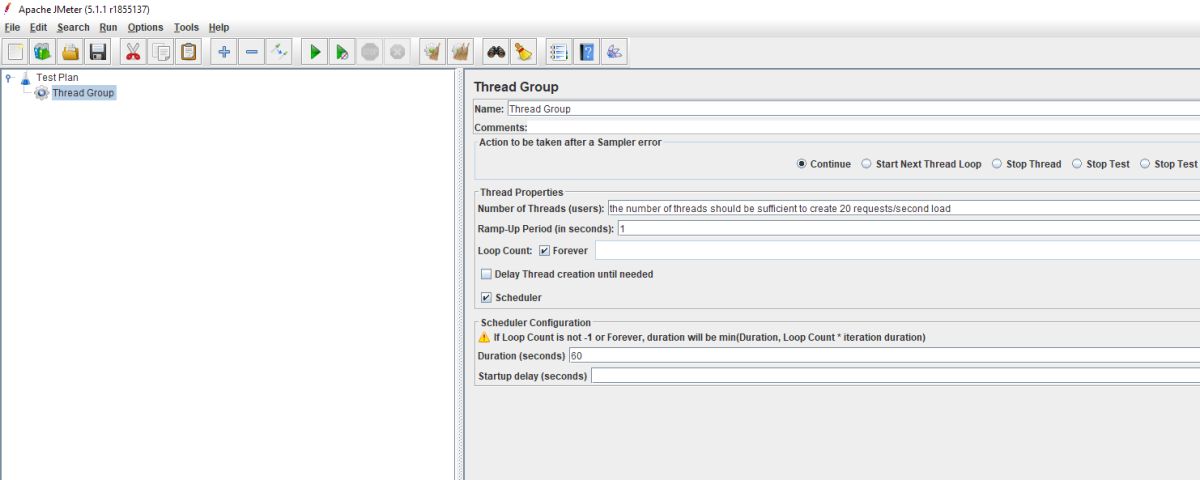Click Start no pauses icon
Viewport: 1200px width, 480px height.
tap(342, 51)
